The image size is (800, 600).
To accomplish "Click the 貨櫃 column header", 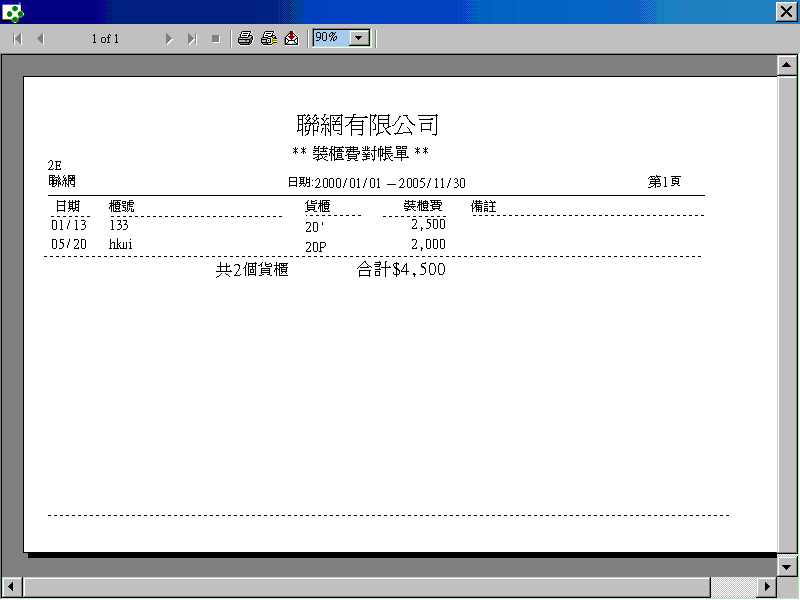I will point(317,206).
